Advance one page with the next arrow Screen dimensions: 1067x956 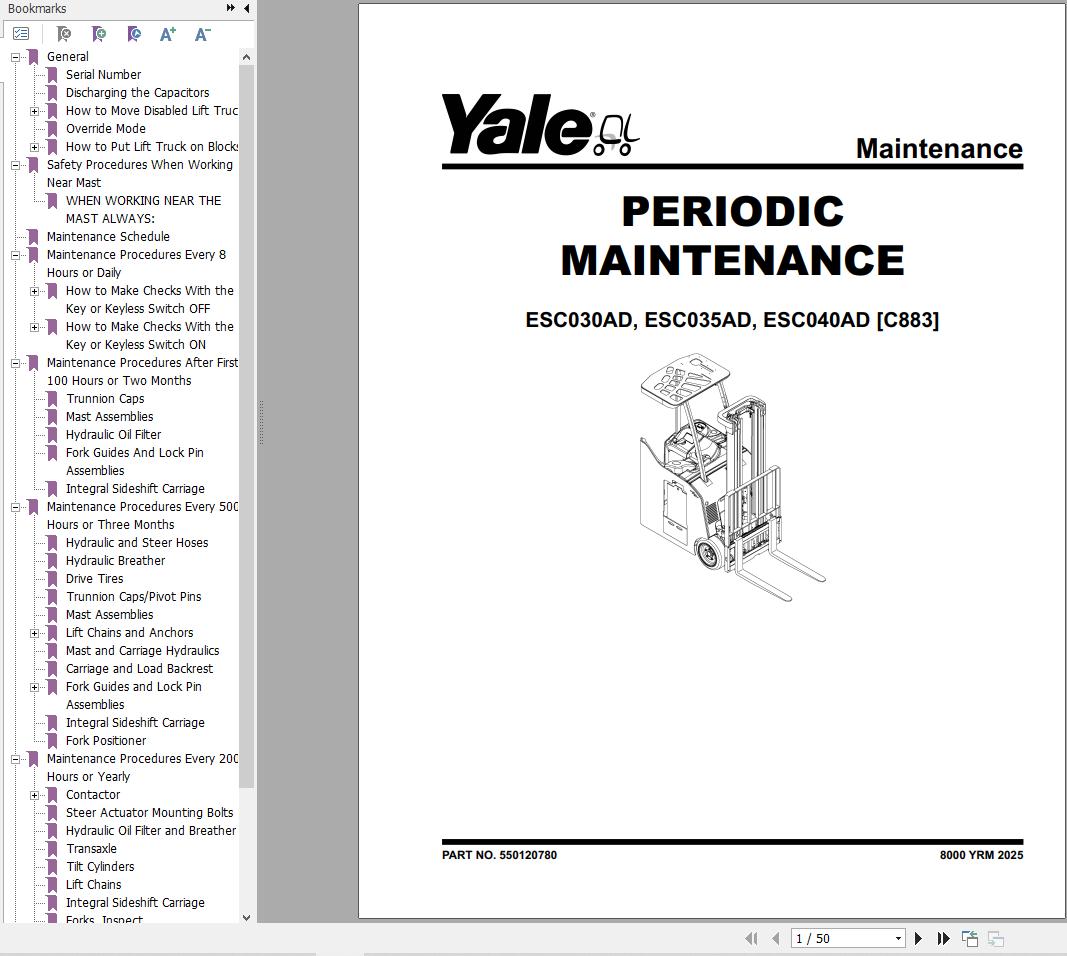click(918, 938)
